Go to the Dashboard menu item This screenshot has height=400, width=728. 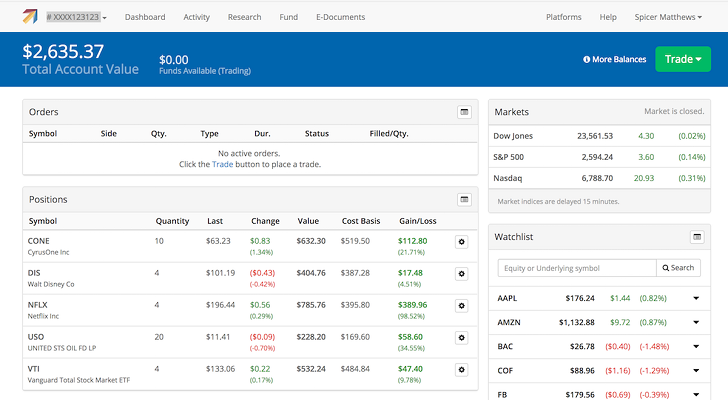[145, 17]
